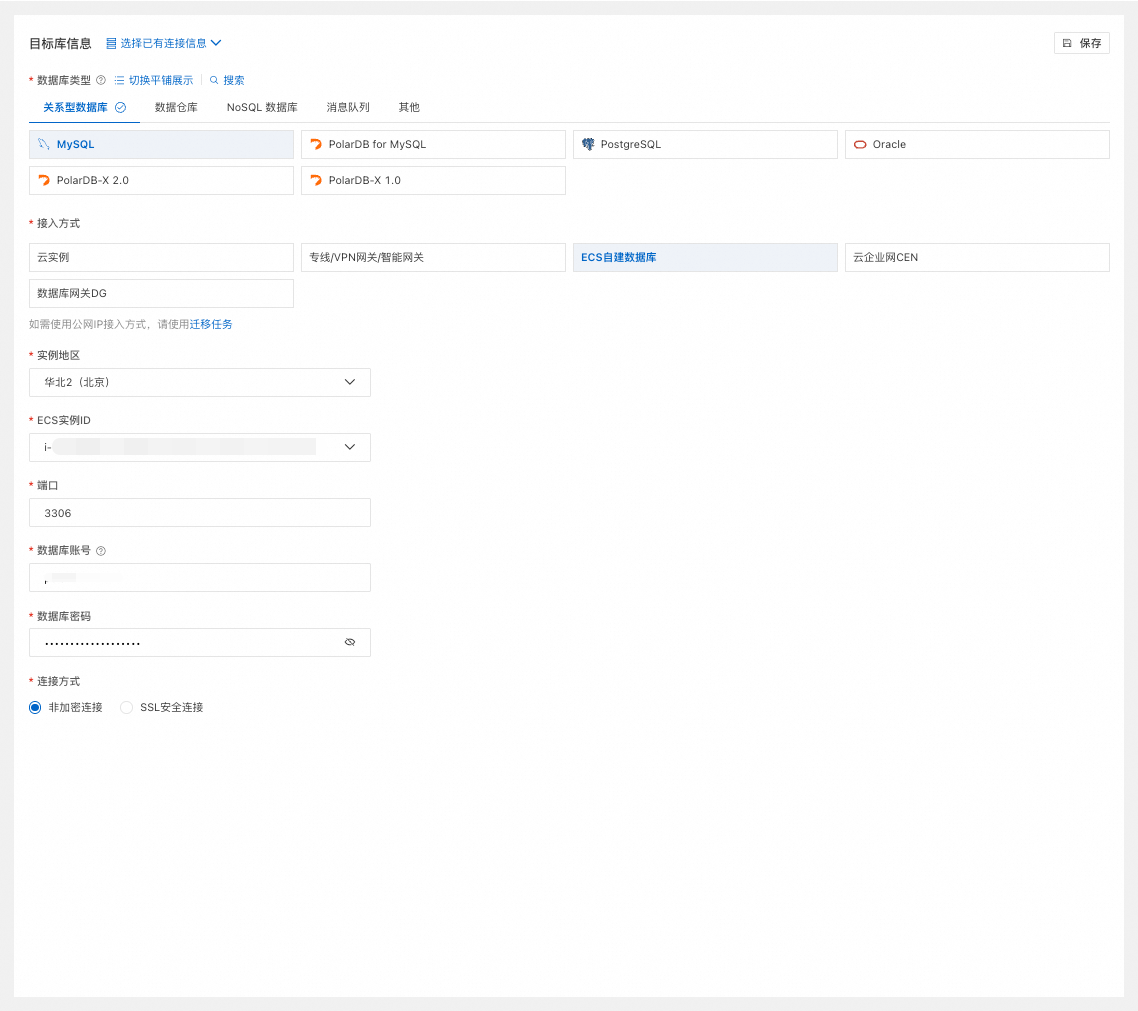Click the help icon next to 数据库类型

pyautogui.click(x=101, y=80)
